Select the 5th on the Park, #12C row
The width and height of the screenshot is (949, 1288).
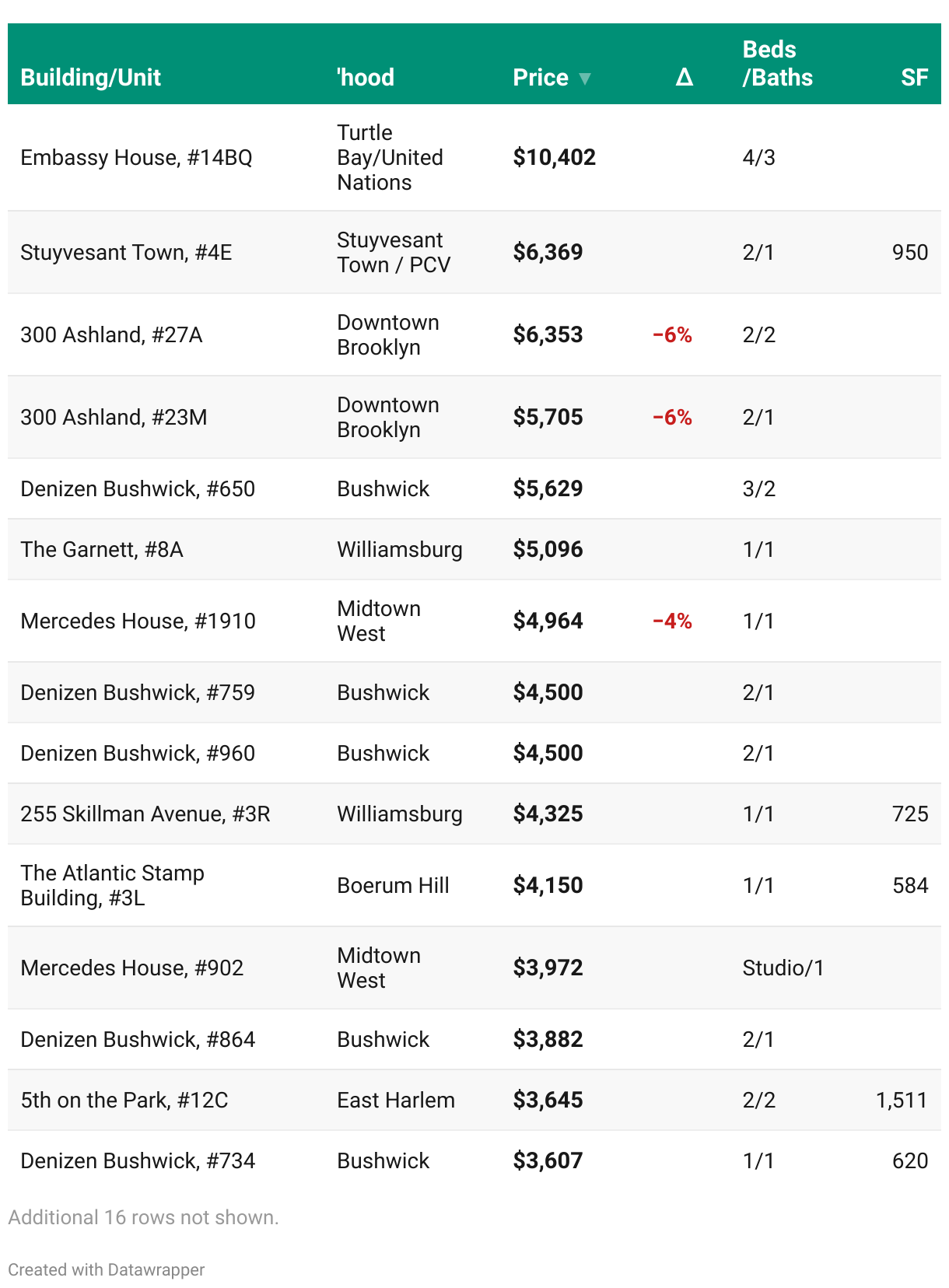click(x=124, y=1101)
